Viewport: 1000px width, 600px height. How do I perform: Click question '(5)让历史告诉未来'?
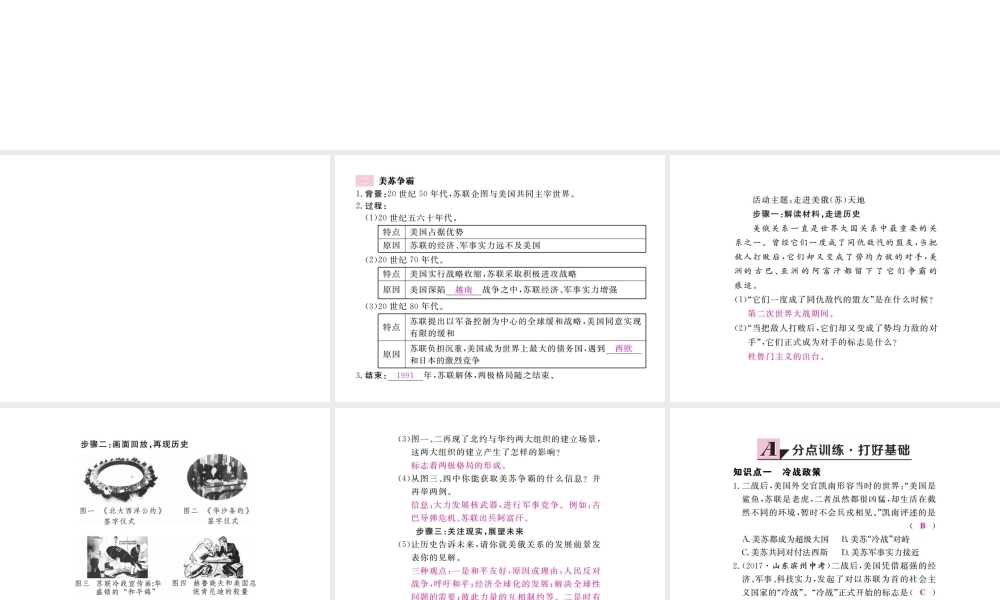pyautogui.click(x=499, y=551)
